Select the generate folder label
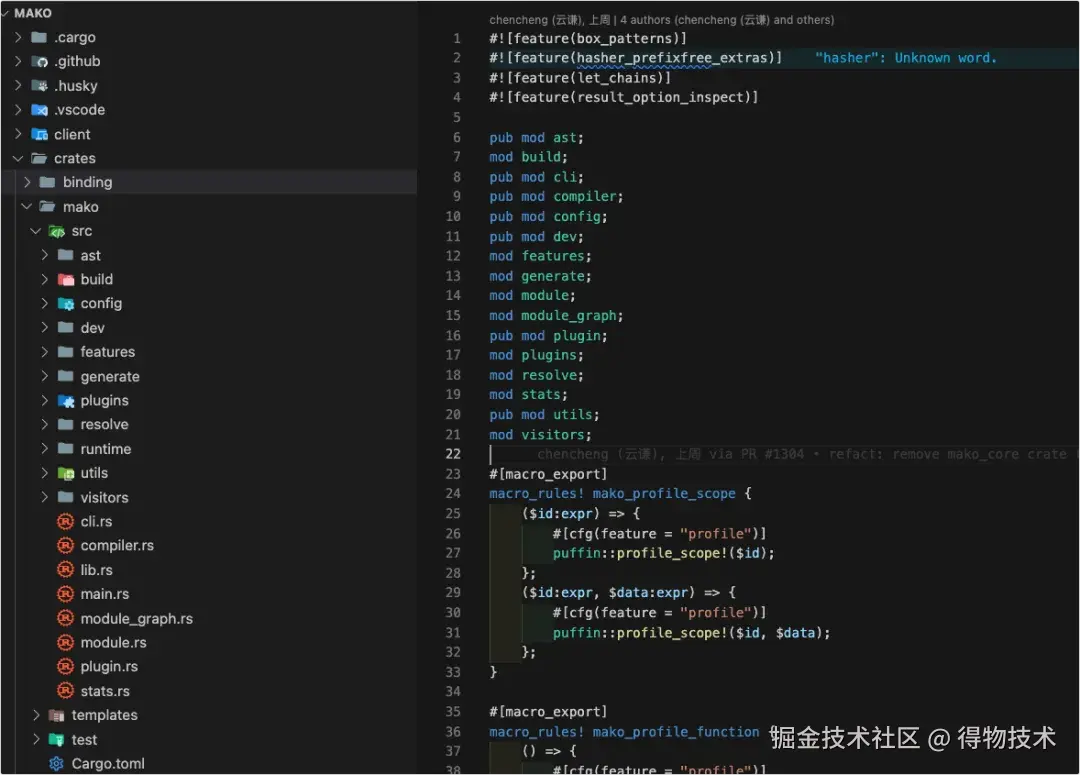Screen dimensions: 1080x775 coord(110,377)
